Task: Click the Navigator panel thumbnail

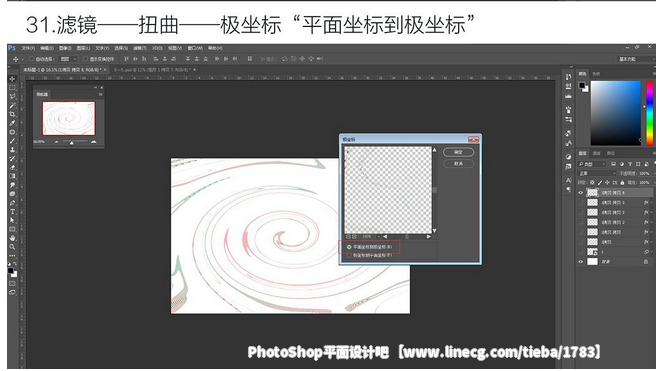Action: click(69, 118)
